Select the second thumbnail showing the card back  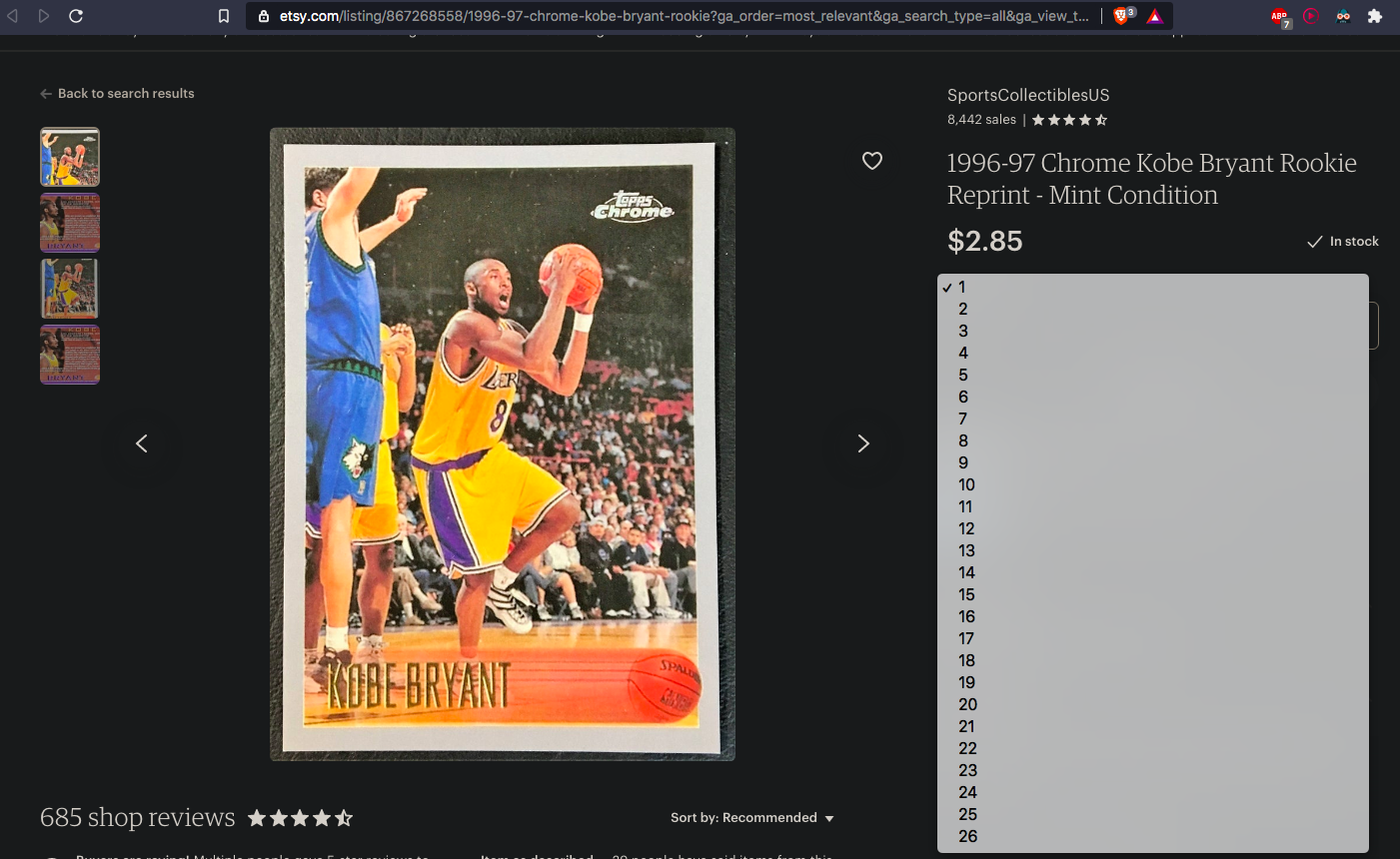tap(70, 223)
